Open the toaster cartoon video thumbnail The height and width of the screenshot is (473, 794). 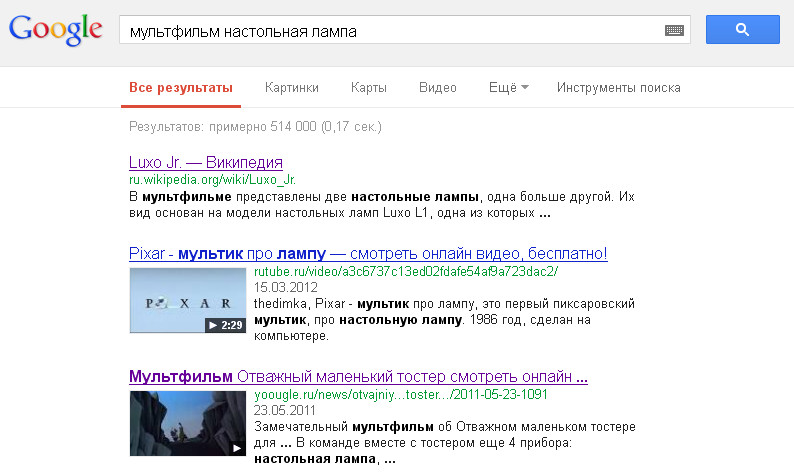pyautogui.click(x=187, y=423)
